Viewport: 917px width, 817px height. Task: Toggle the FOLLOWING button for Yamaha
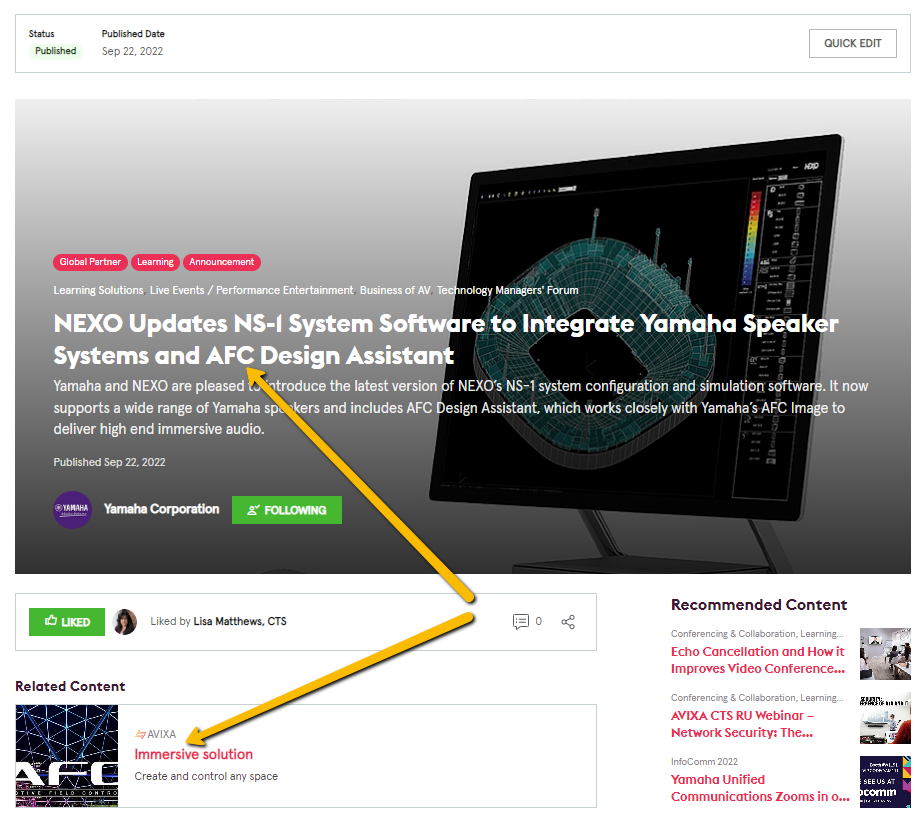pos(286,510)
